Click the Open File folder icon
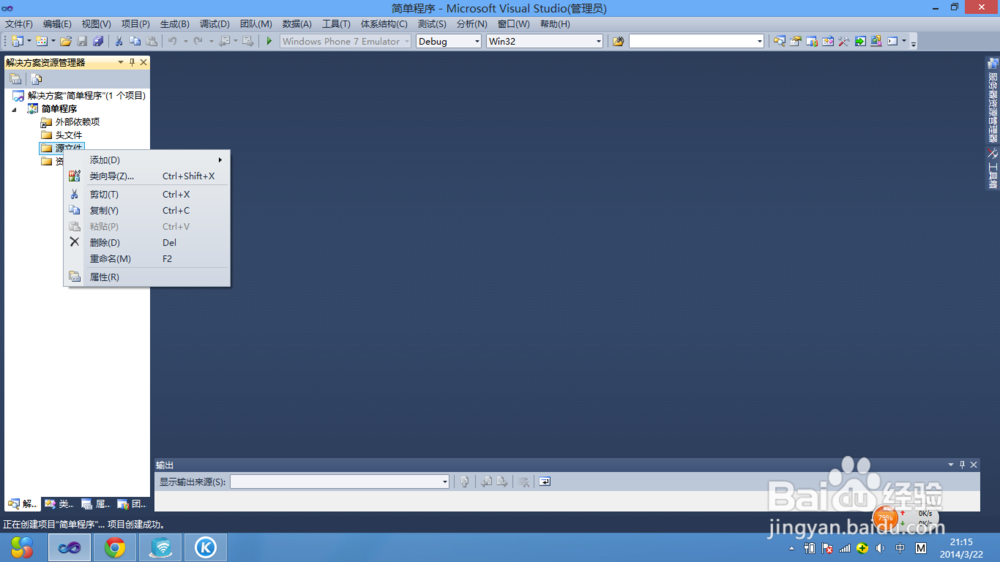The width and height of the screenshot is (1000, 562). tap(66, 41)
